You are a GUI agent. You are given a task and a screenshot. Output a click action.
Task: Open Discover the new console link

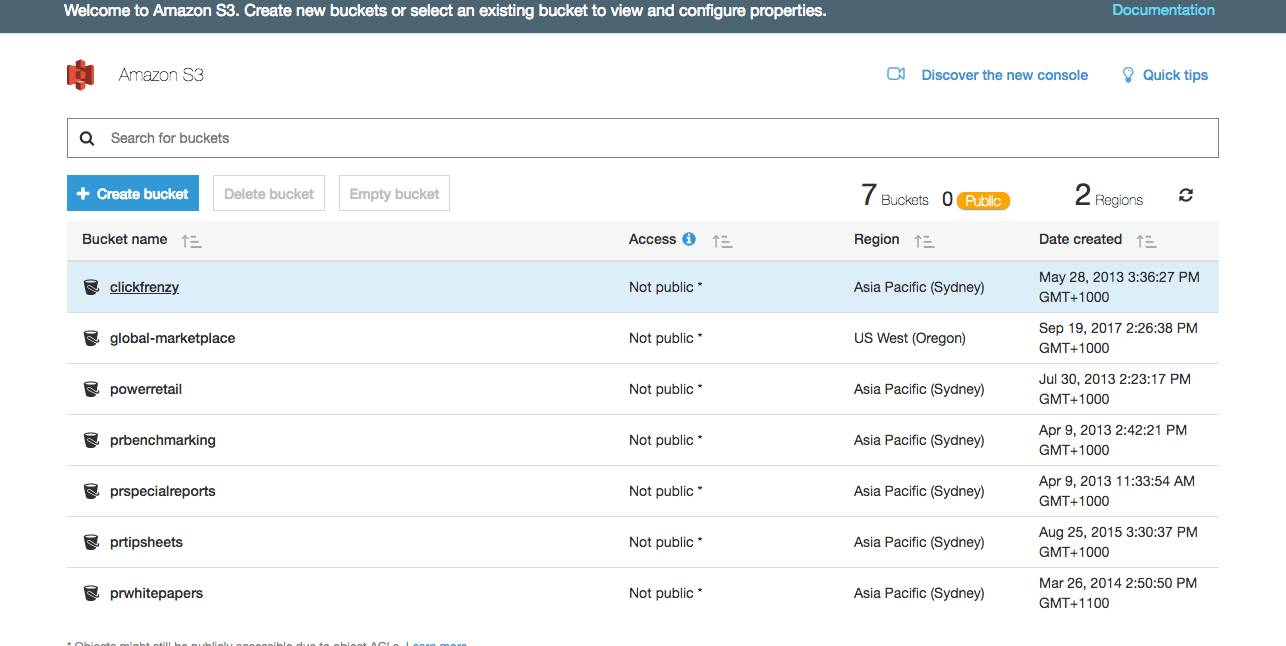coord(1004,75)
